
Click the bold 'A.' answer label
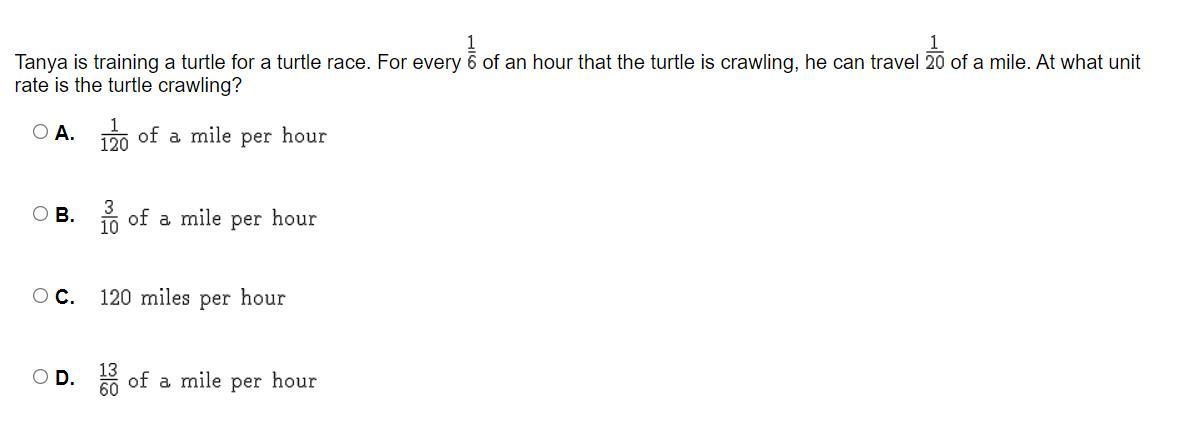click(x=65, y=133)
